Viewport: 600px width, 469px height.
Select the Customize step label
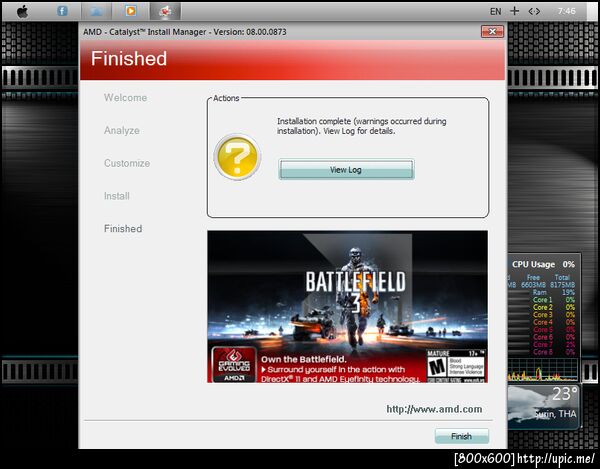point(127,163)
